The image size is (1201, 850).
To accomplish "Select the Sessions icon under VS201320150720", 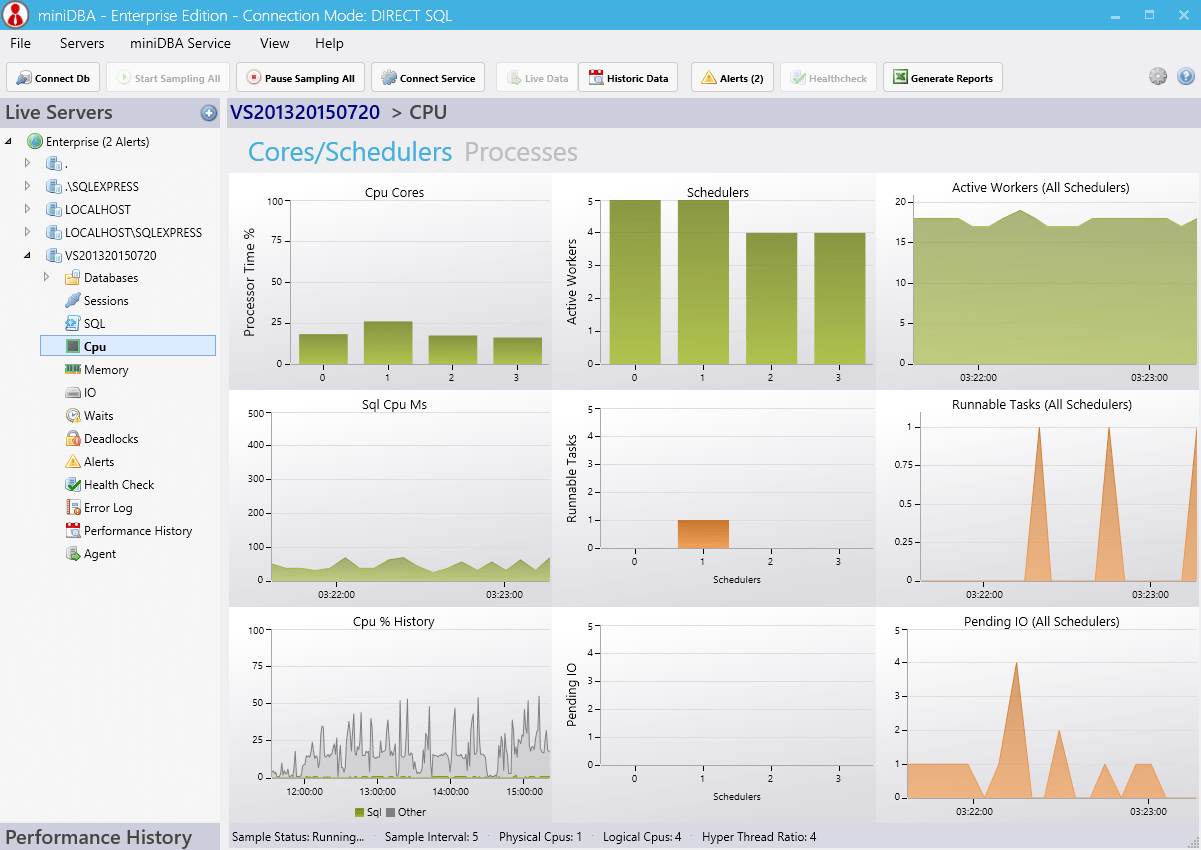I will click(75, 300).
